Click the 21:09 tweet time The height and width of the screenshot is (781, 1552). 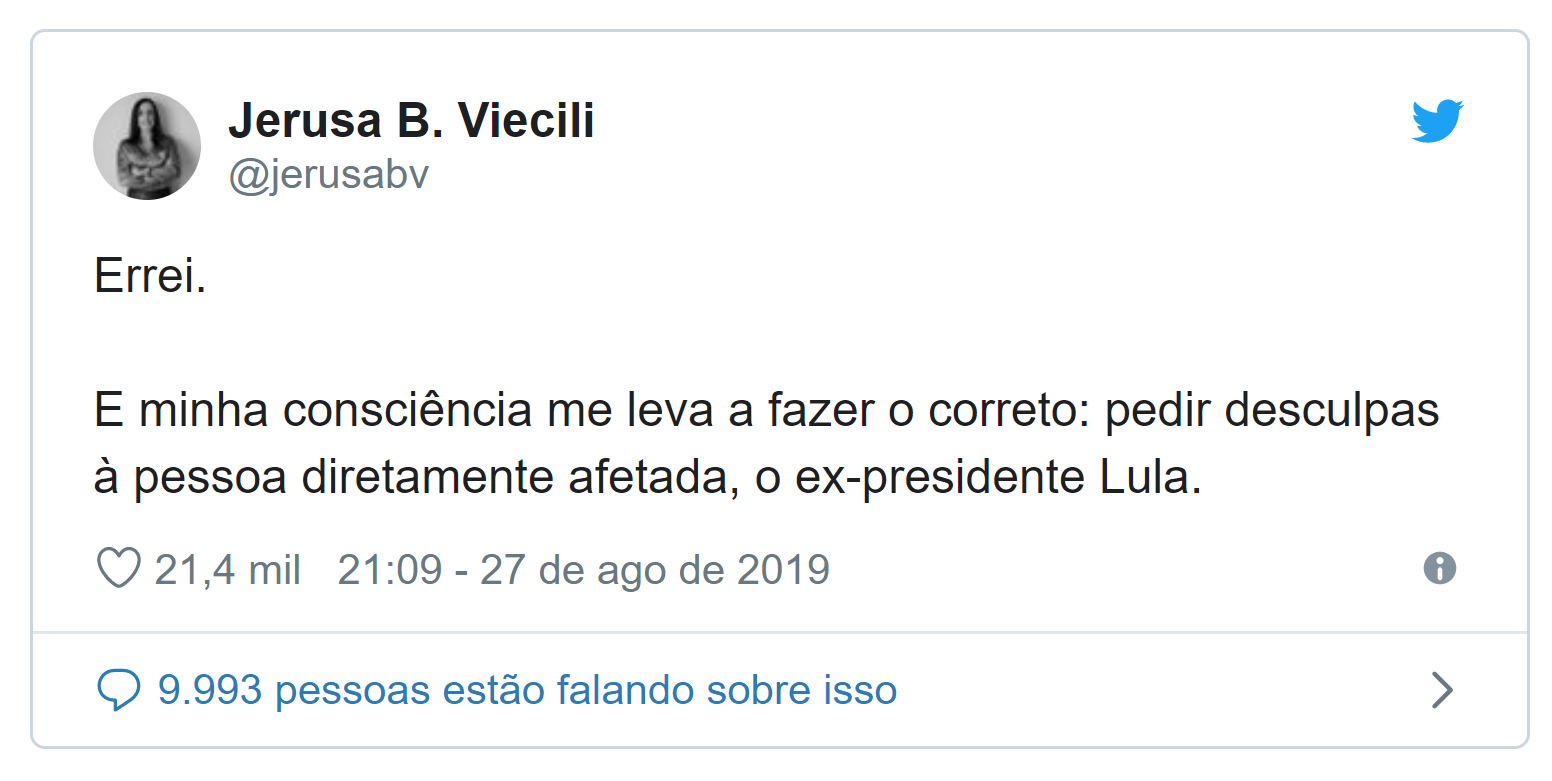[390, 570]
